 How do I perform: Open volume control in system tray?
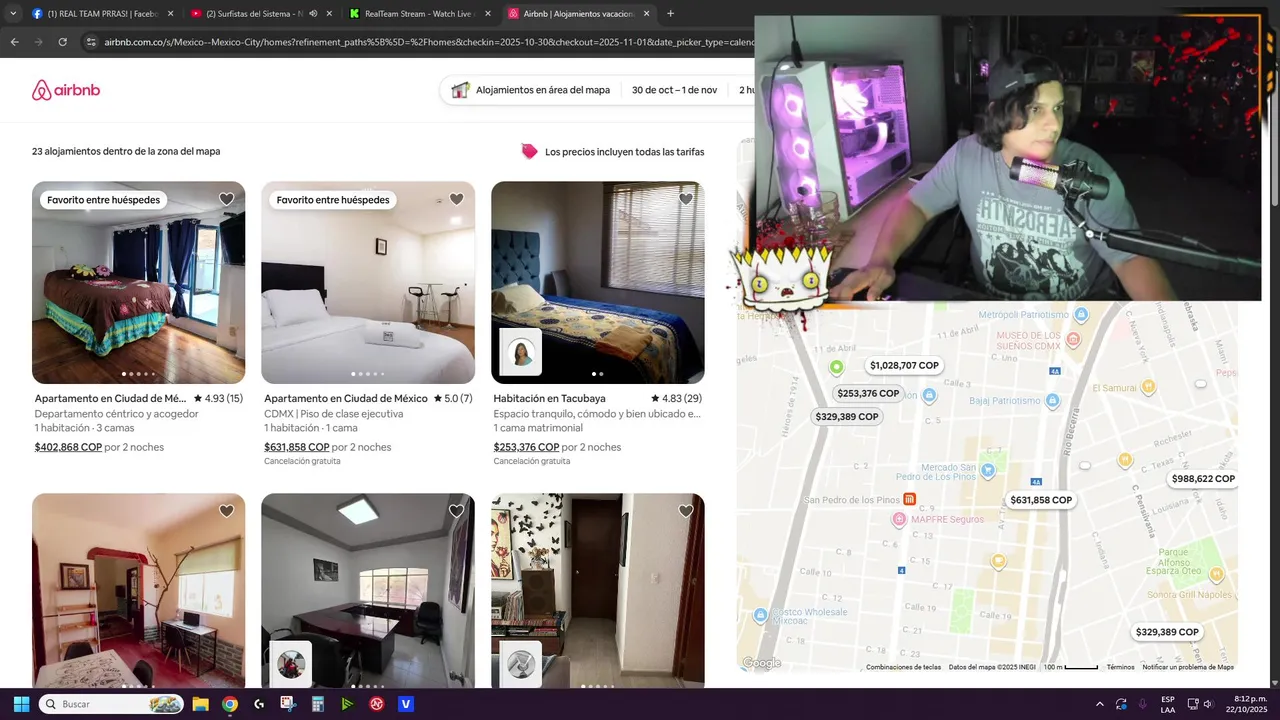pos(1208,704)
